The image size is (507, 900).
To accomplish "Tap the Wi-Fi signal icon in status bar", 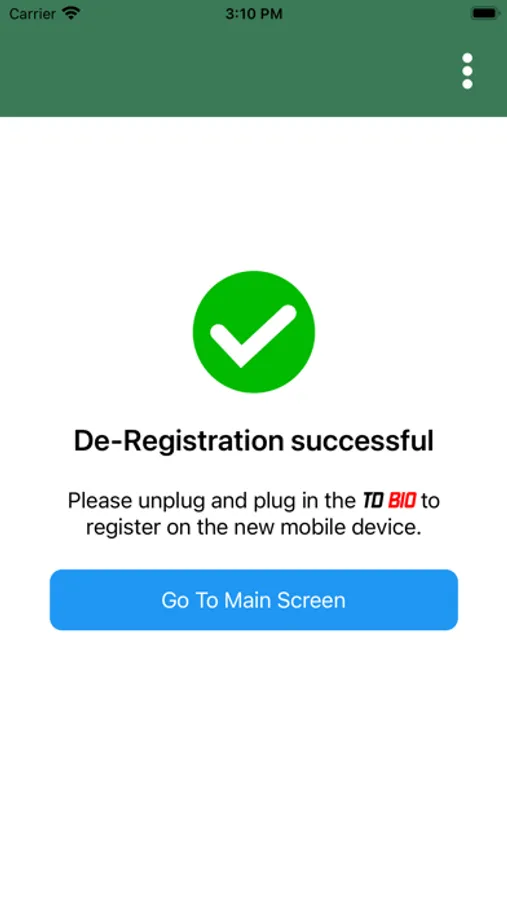I will 71,13.
